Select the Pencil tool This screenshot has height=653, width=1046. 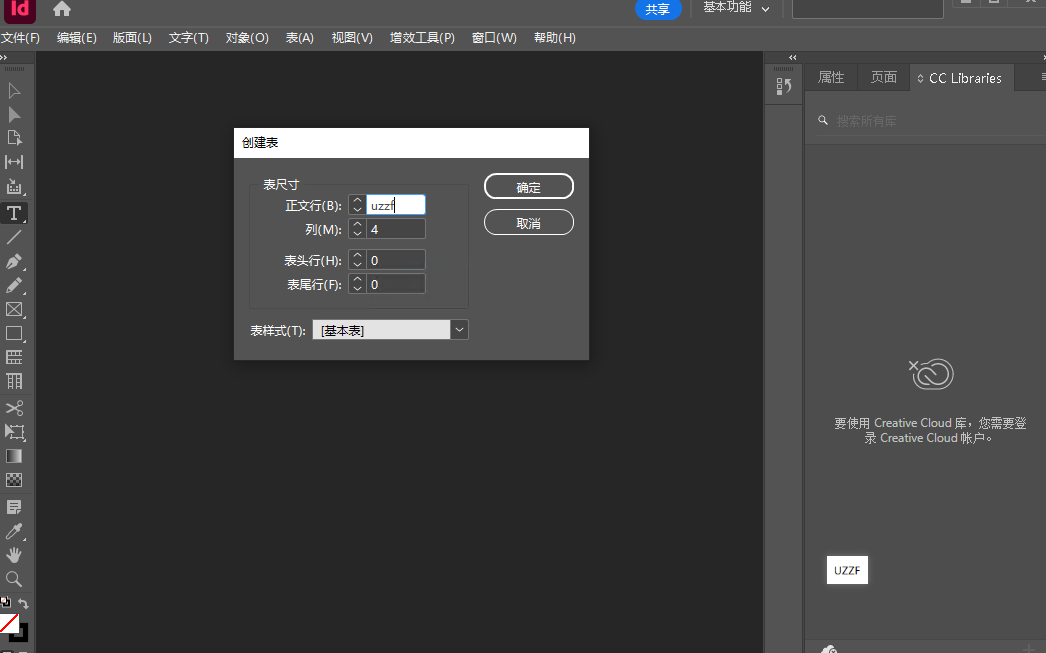click(14, 285)
